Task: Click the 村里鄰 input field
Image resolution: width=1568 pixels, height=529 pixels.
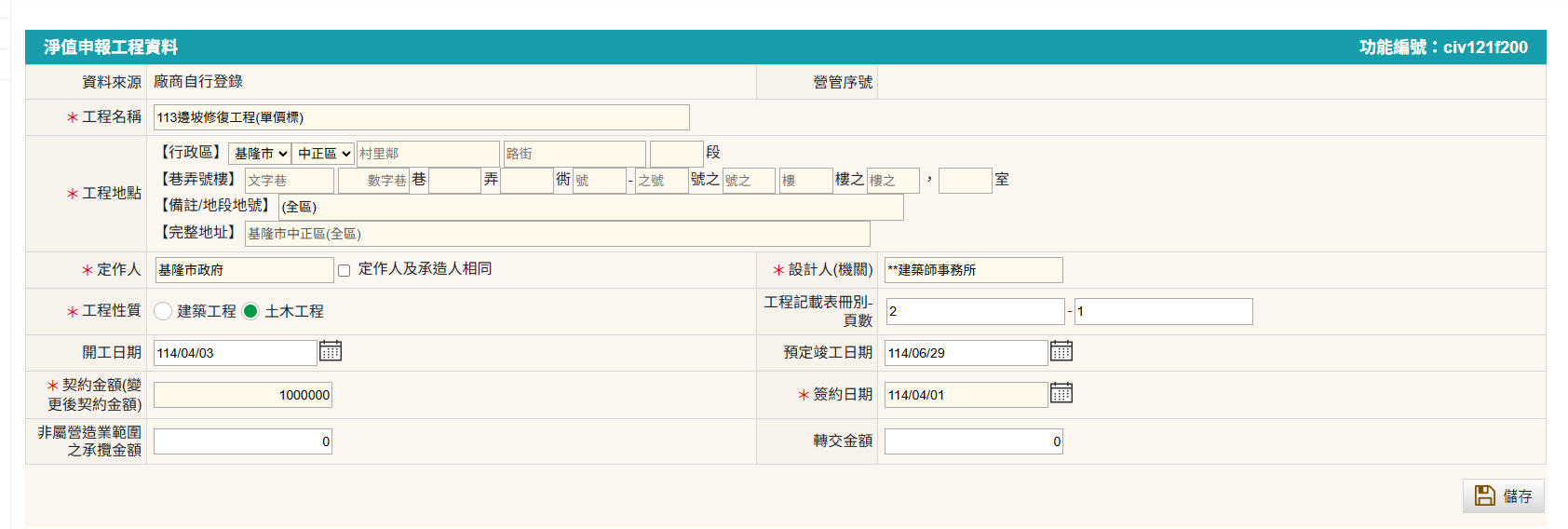Action: (x=427, y=154)
